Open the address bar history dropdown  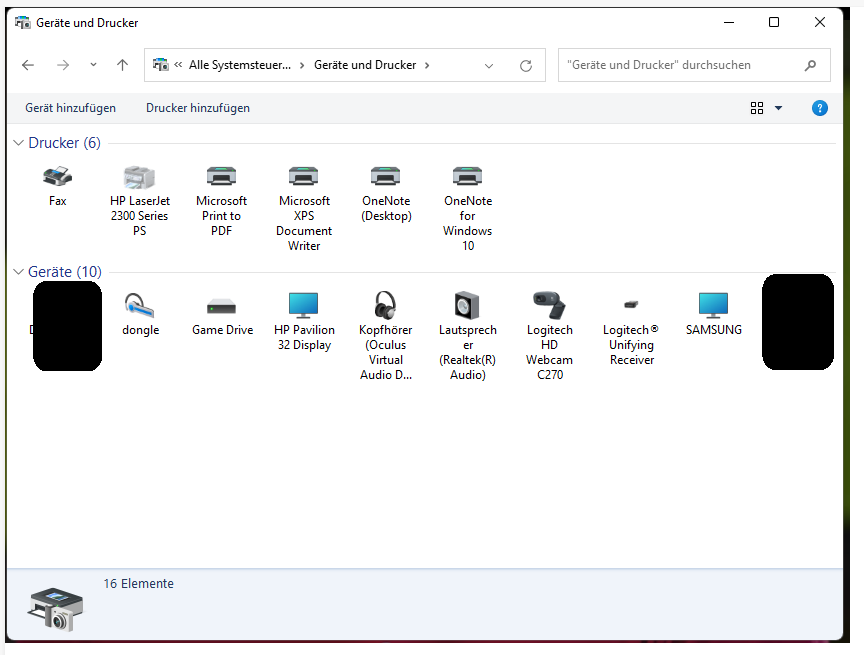489,66
